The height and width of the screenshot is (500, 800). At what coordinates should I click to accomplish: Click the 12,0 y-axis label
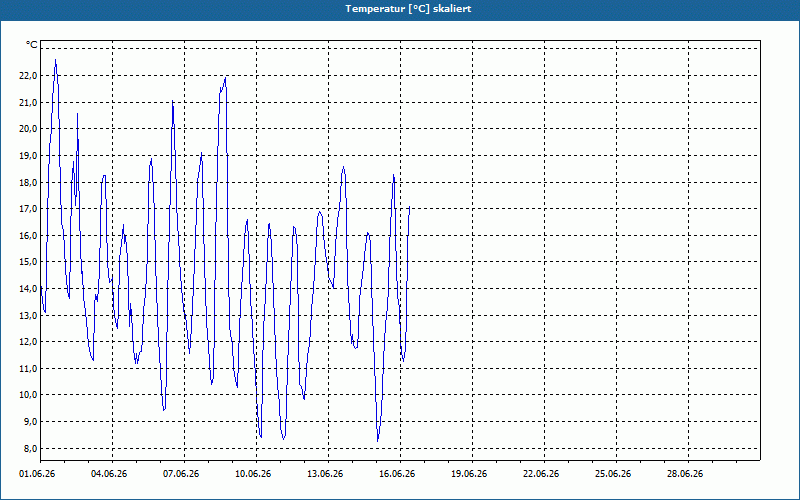pos(28,342)
